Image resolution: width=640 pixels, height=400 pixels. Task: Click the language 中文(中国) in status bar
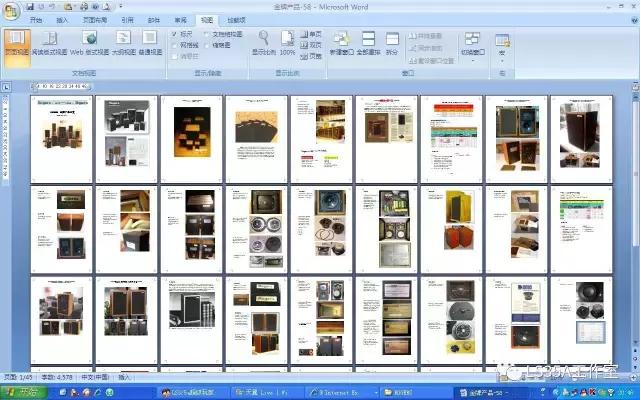(x=96, y=377)
